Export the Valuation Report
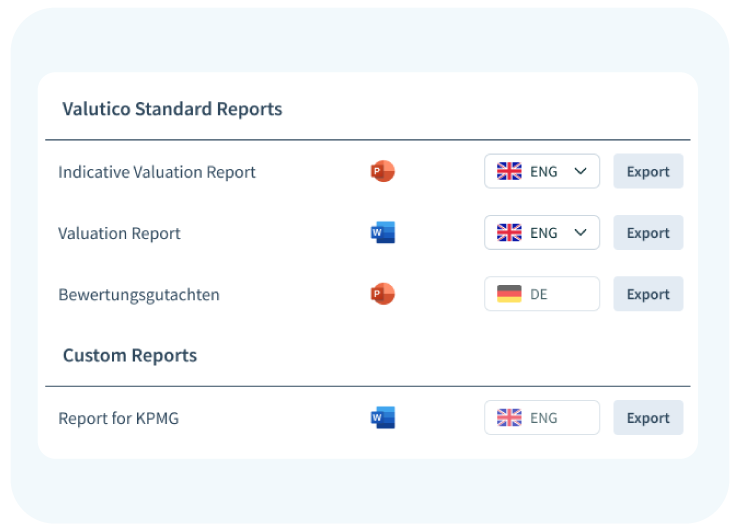 click(648, 233)
